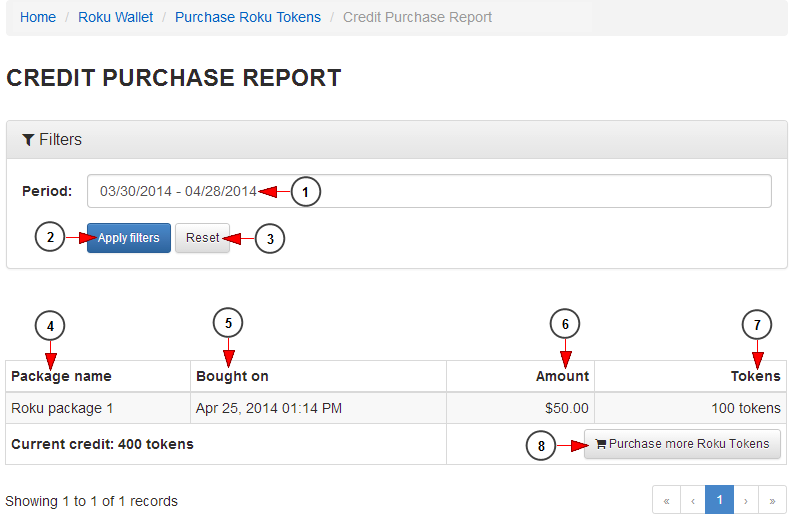Click the $50.00 amount cell

pos(520,408)
